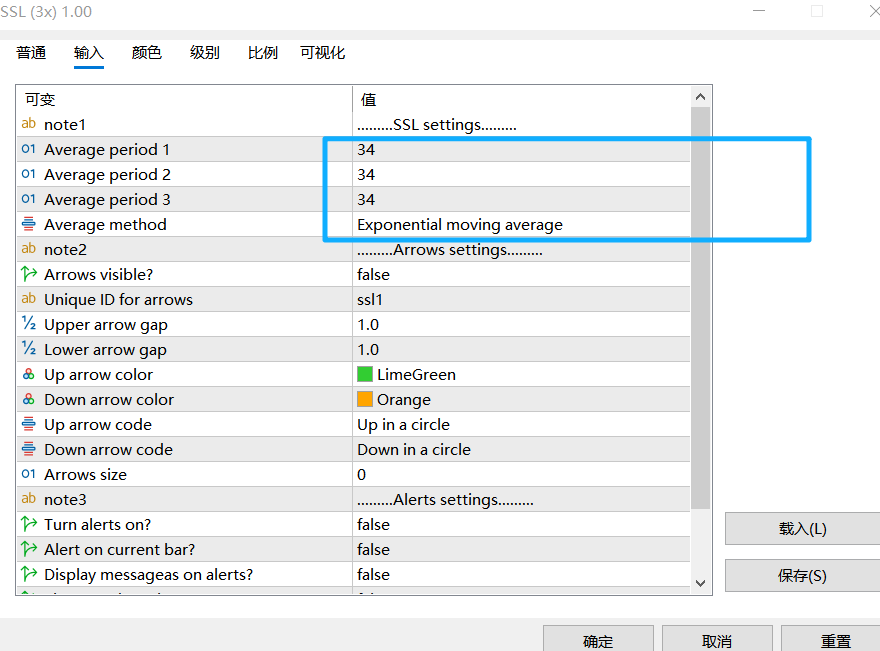Select the Up arrow code row label
Viewport: 880px width, 651px height.
98,424
